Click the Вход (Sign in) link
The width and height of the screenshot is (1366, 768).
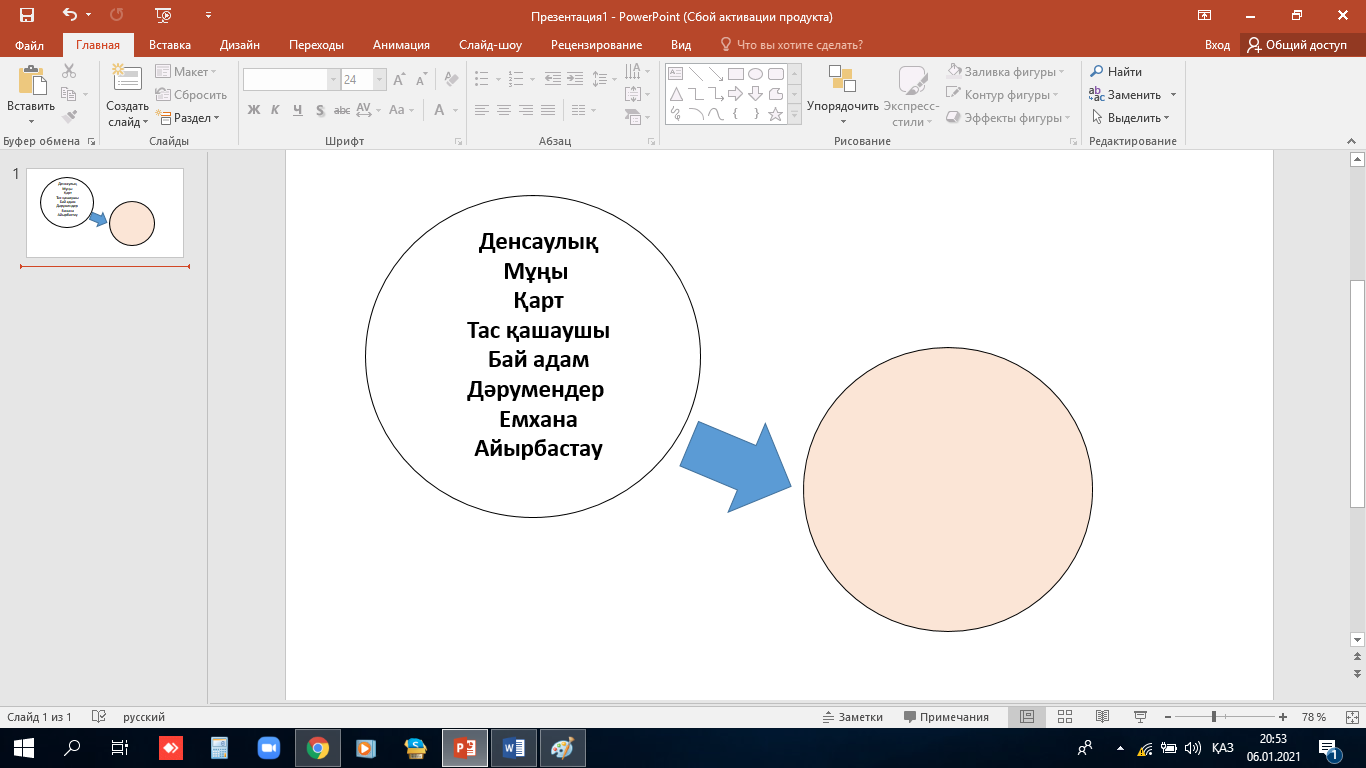point(1217,45)
